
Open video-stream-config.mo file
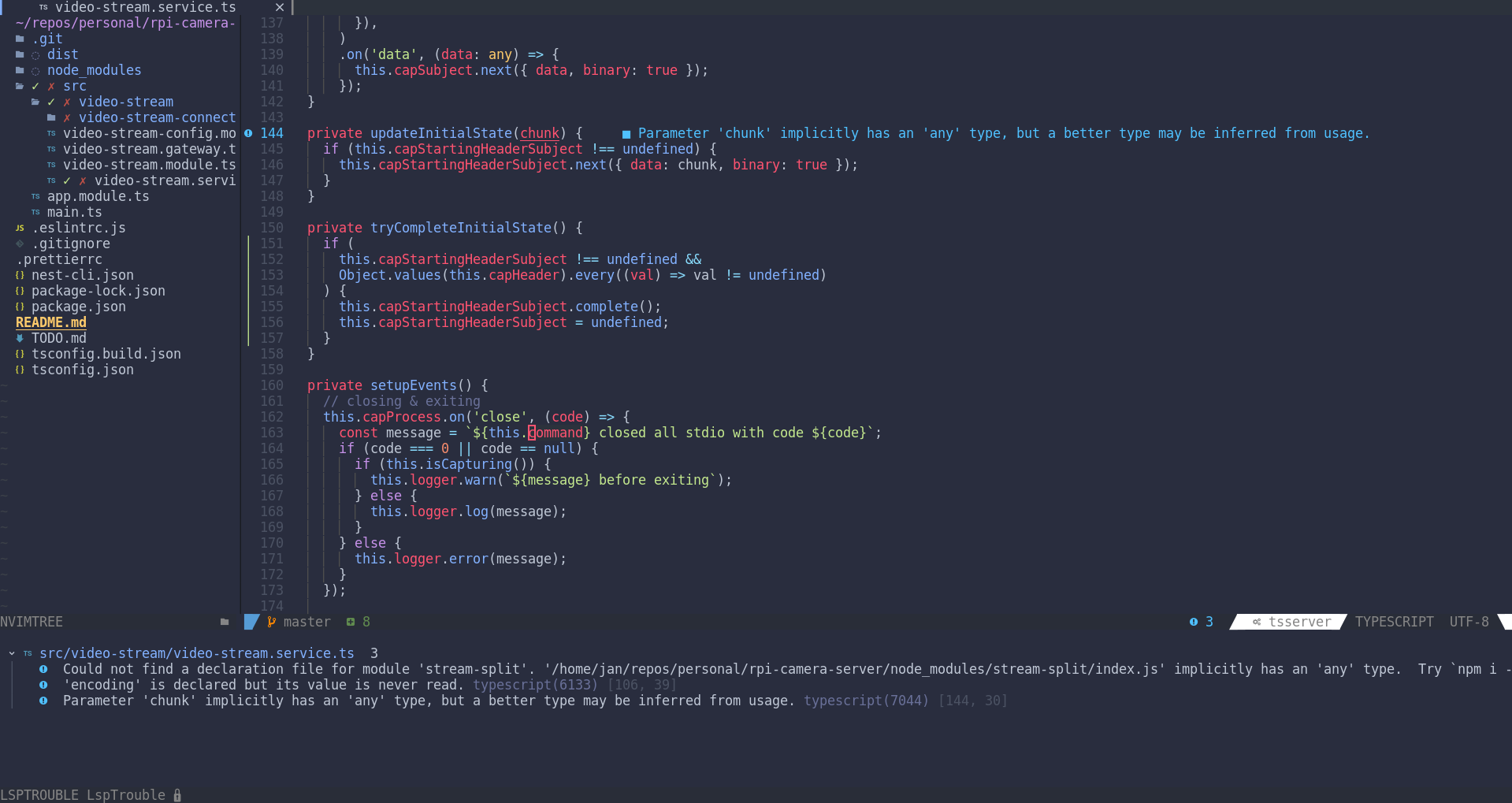click(x=150, y=133)
